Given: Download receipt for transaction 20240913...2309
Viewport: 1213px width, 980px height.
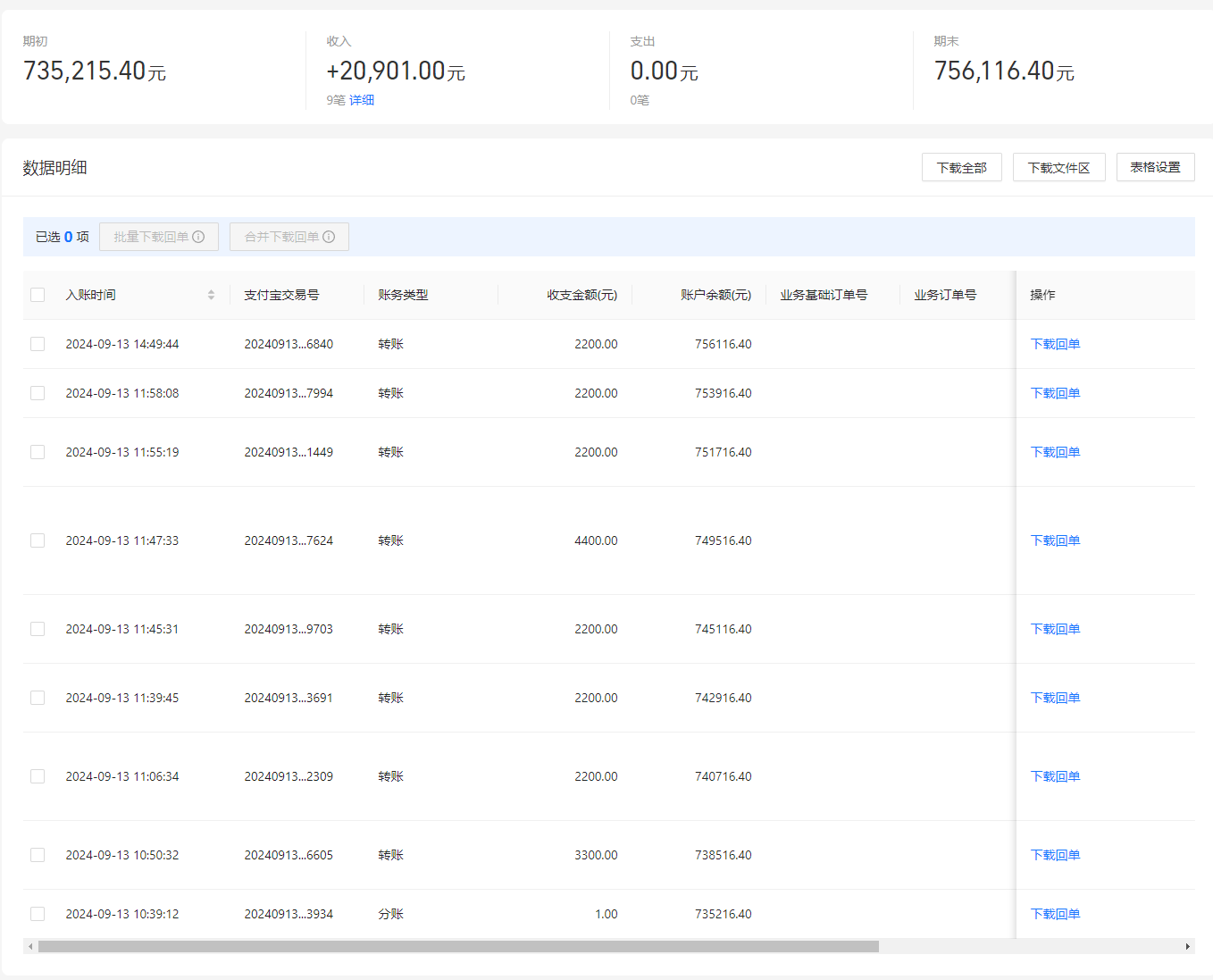Looking at the screenshot, I should pyautogui.click(x=1055, y=776).
